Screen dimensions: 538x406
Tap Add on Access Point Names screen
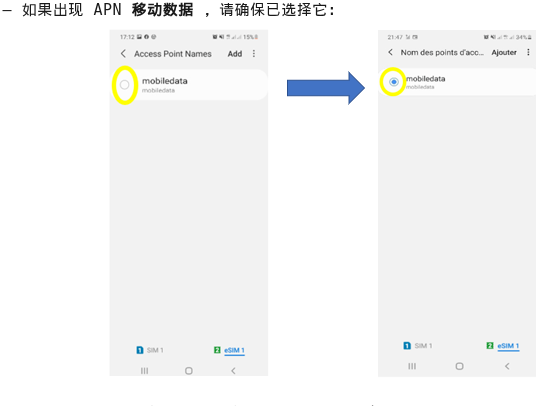coord(235,54)
